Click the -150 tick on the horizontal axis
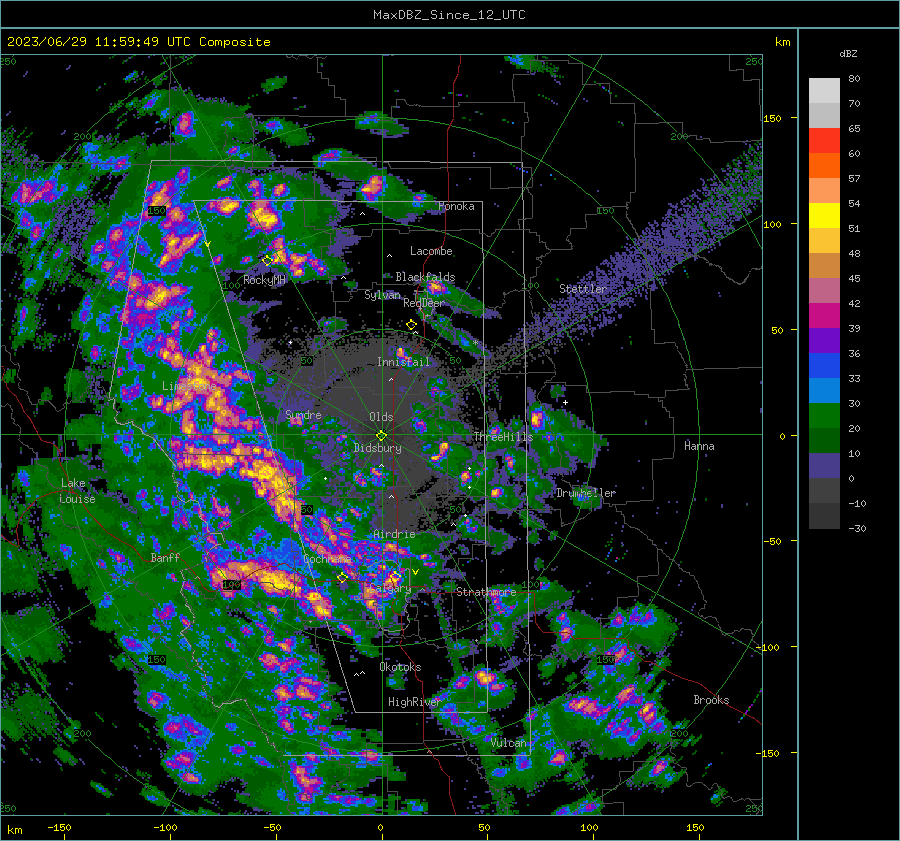The height and width of the screenshot is (841, 900). tap(59, 827)
